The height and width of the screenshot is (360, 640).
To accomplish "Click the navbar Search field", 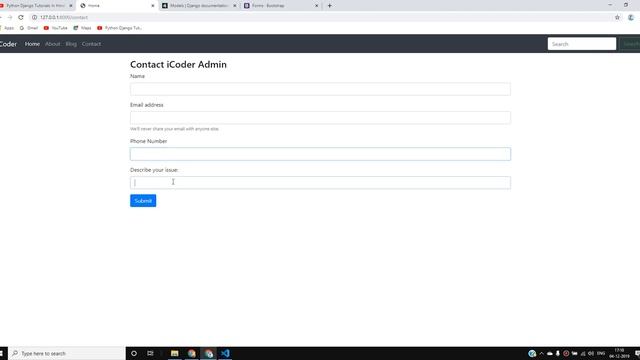I will pyautogui.click(x=582, y=44).
